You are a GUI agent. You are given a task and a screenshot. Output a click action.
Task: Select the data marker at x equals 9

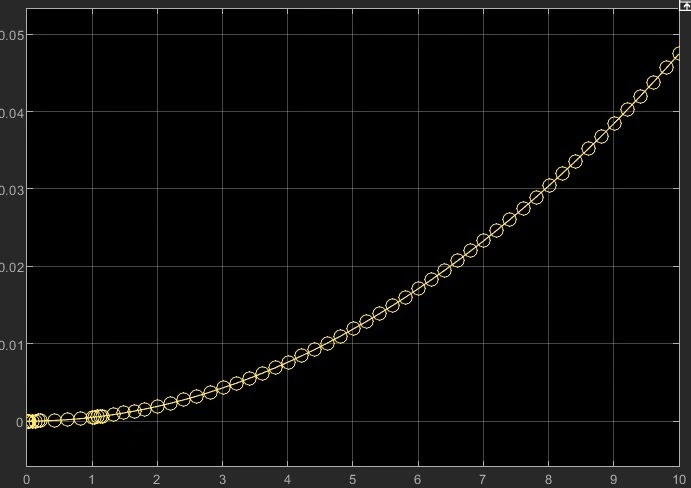click(614, 124)
